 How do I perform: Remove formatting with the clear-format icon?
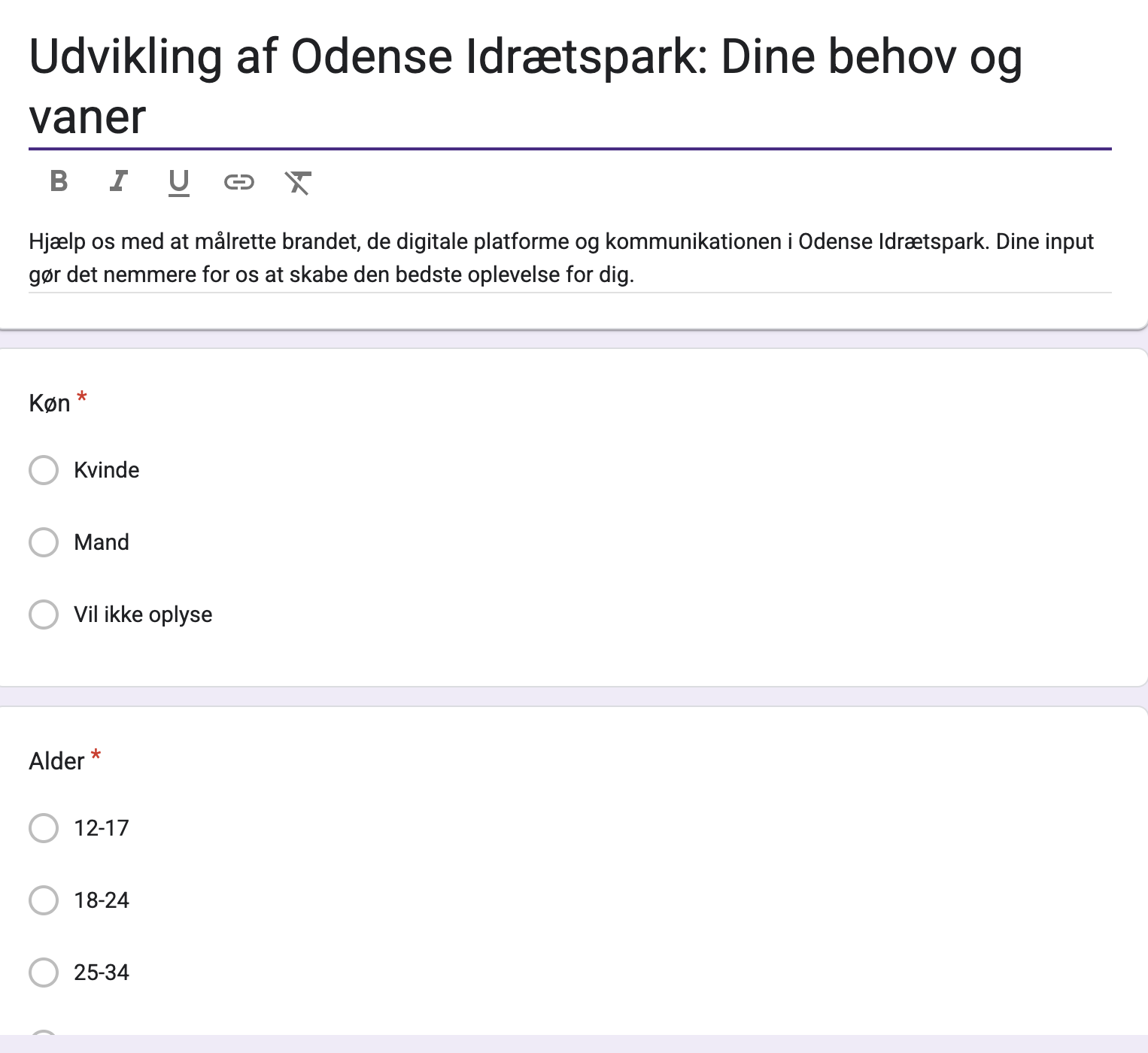pyautogui.click(x=298, y=182)
